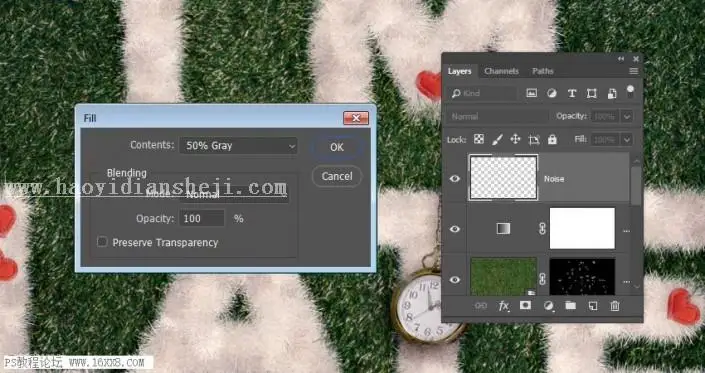Switch to the Channels tab

[x=501, y=71]
